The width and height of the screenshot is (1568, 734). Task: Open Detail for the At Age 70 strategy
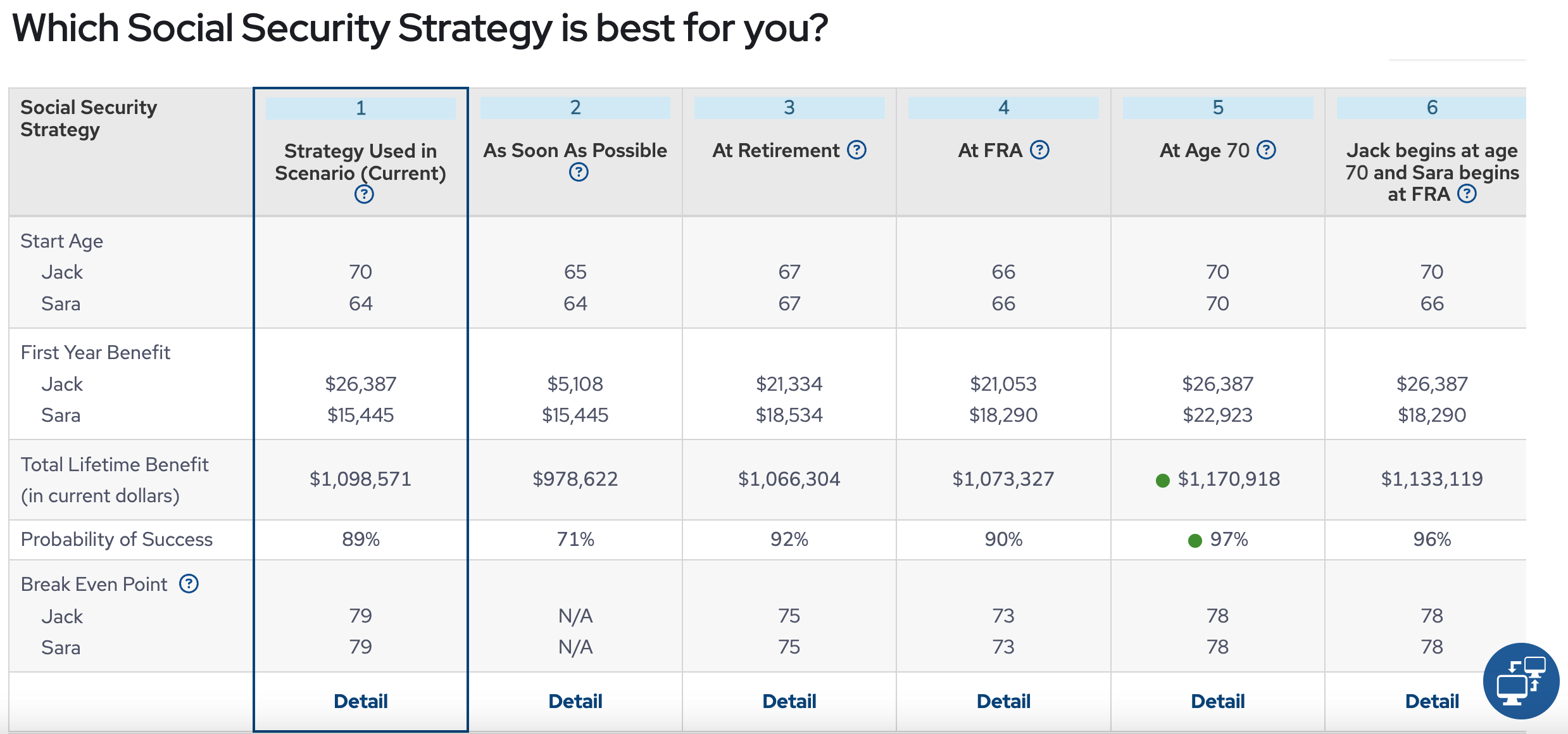tap(1217, 700)
